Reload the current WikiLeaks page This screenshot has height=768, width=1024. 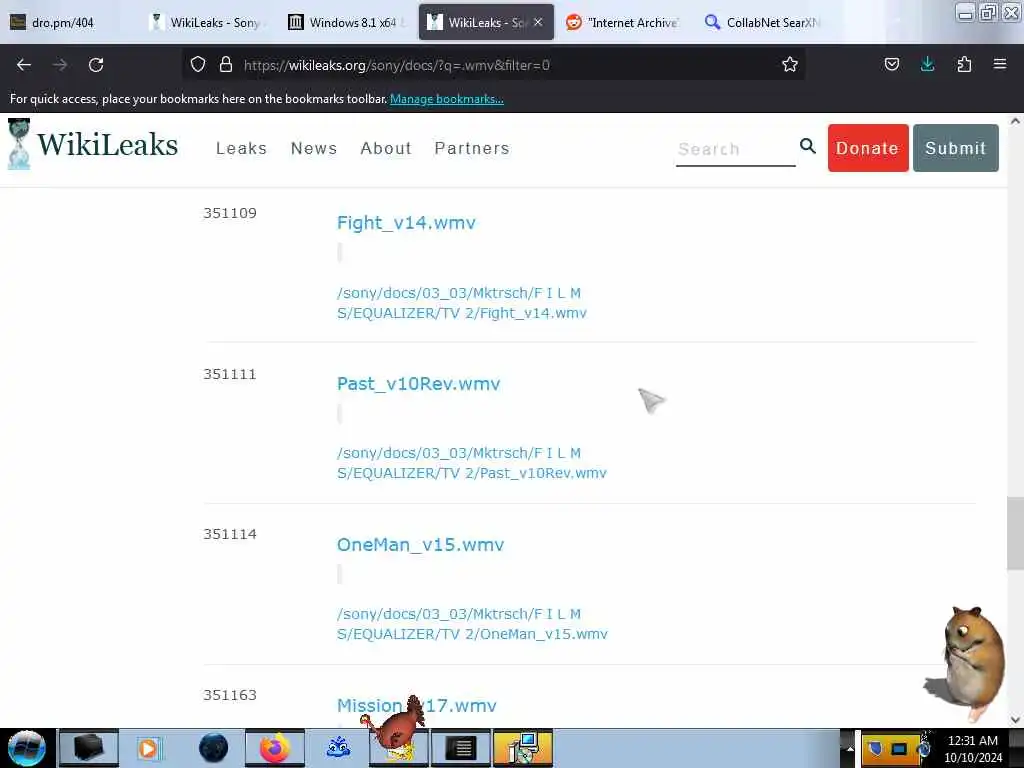[96, 65]
